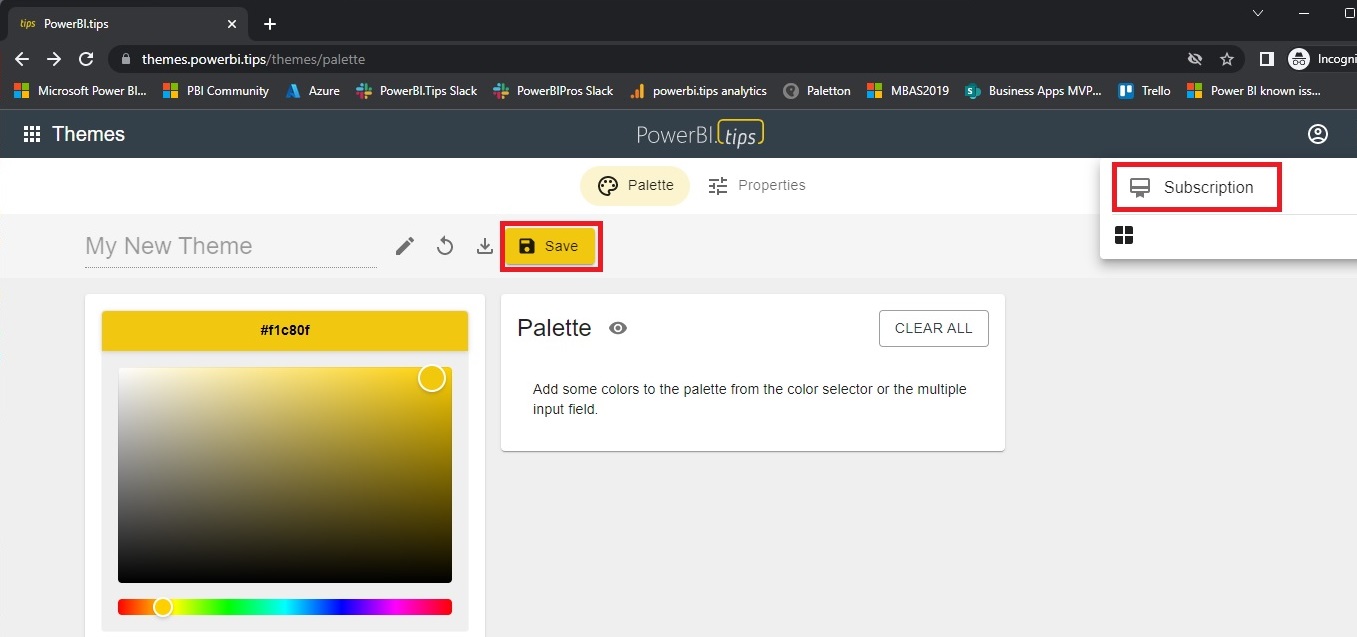Toggle palette visibility with the eye icon
The height and width of the screenshot is (637, 1357).
(618, 328)
